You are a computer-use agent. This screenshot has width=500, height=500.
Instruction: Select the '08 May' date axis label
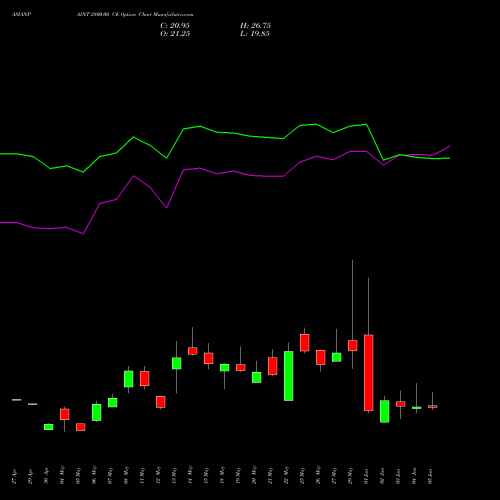point(126,475)
